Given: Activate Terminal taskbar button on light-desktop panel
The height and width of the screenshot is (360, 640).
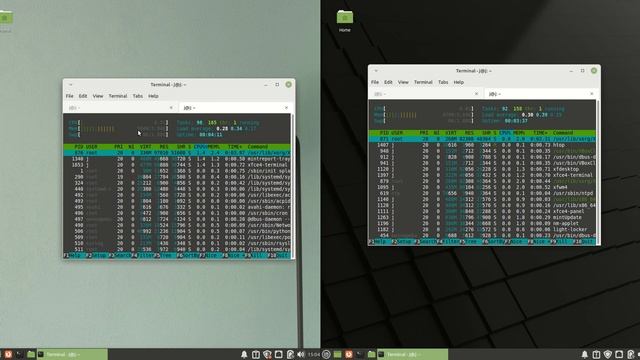Looking at the screenshot, I should (73, 354).
